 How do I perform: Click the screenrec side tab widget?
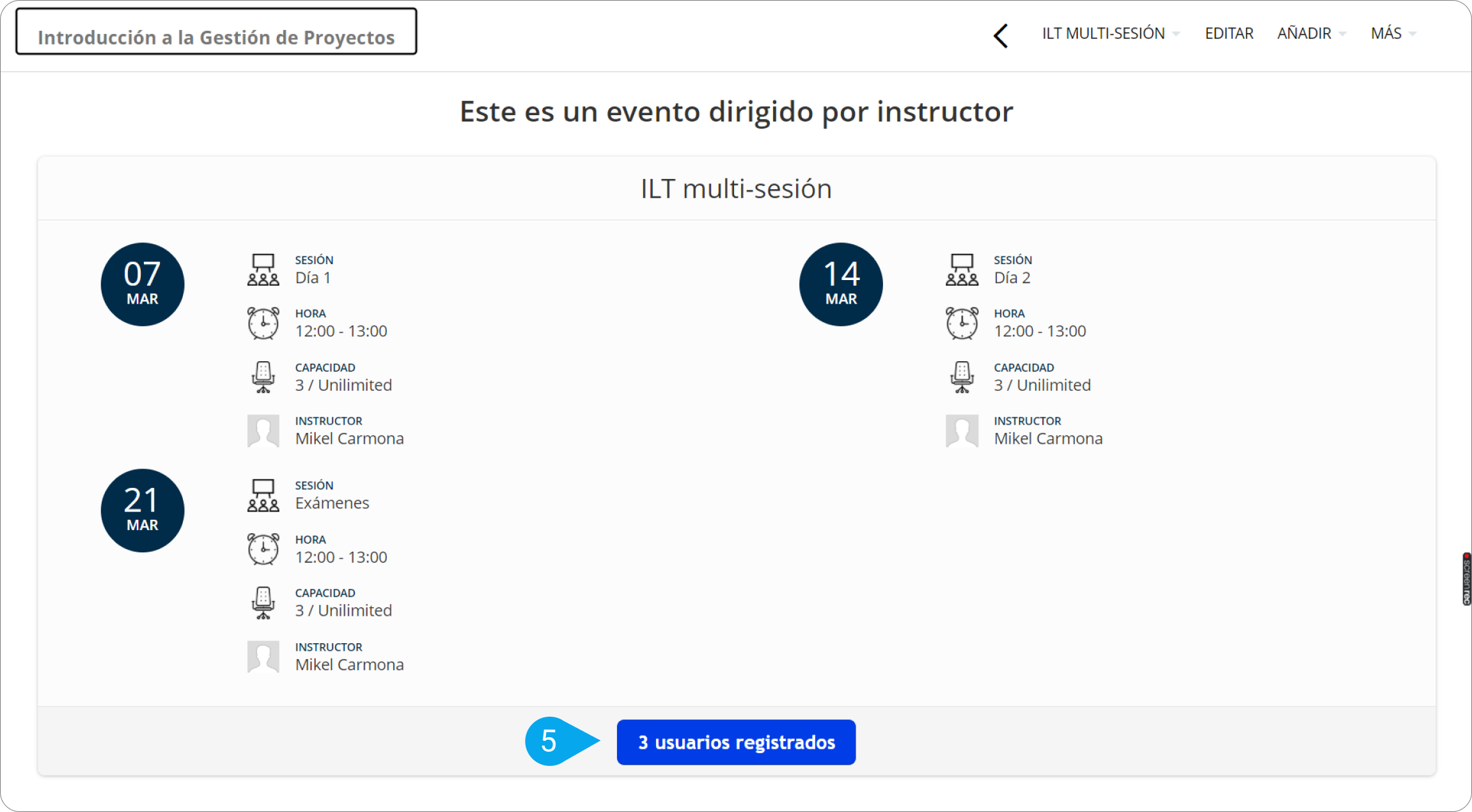coord(1466,579)
